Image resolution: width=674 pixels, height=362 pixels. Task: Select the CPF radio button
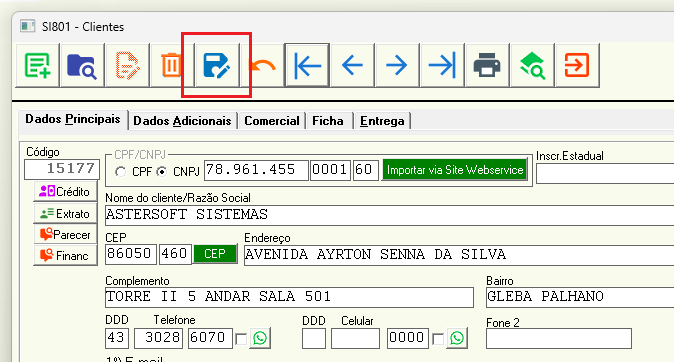(121, 172)
